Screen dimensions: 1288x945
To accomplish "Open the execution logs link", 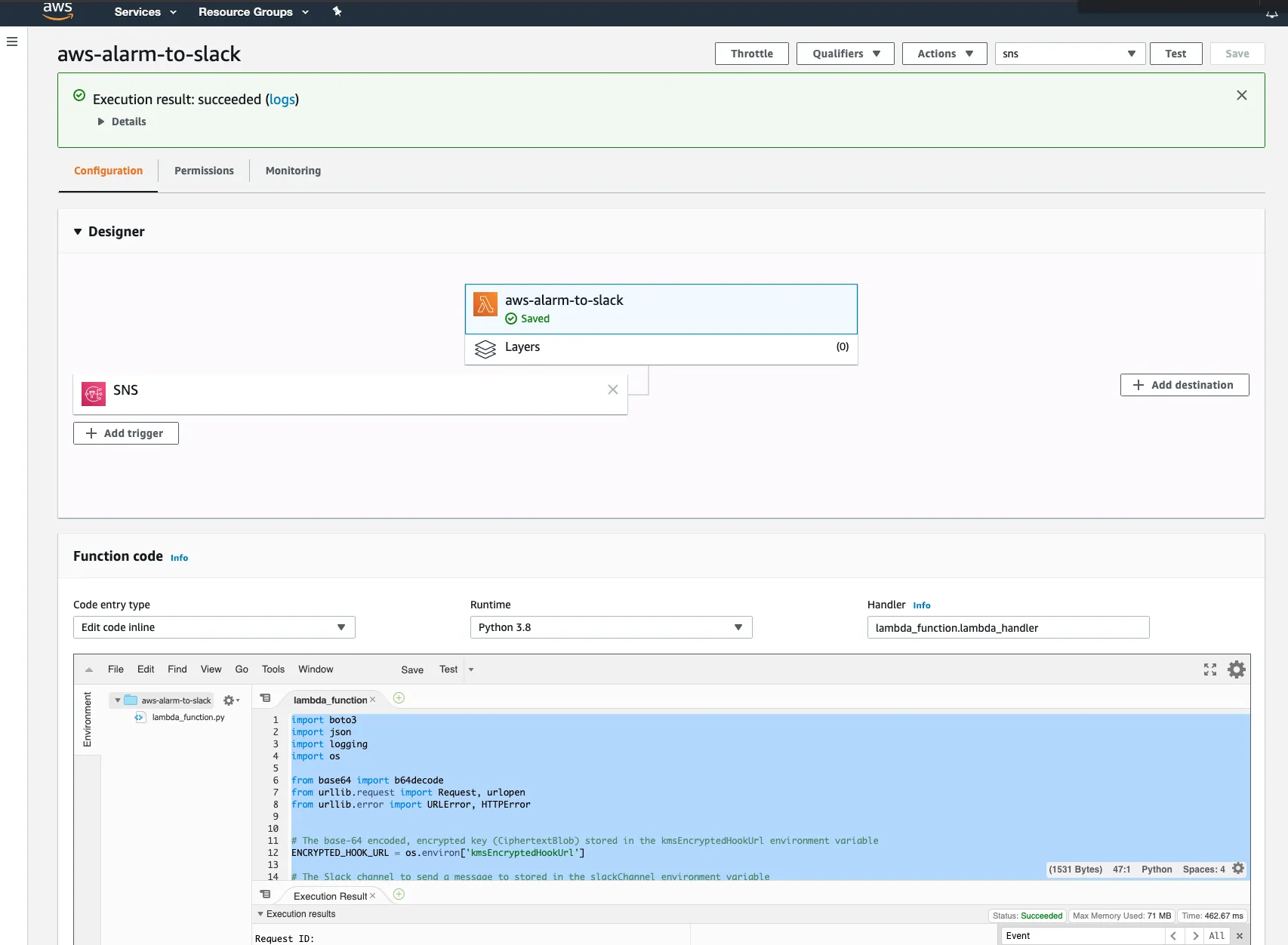I will (282, 100).
